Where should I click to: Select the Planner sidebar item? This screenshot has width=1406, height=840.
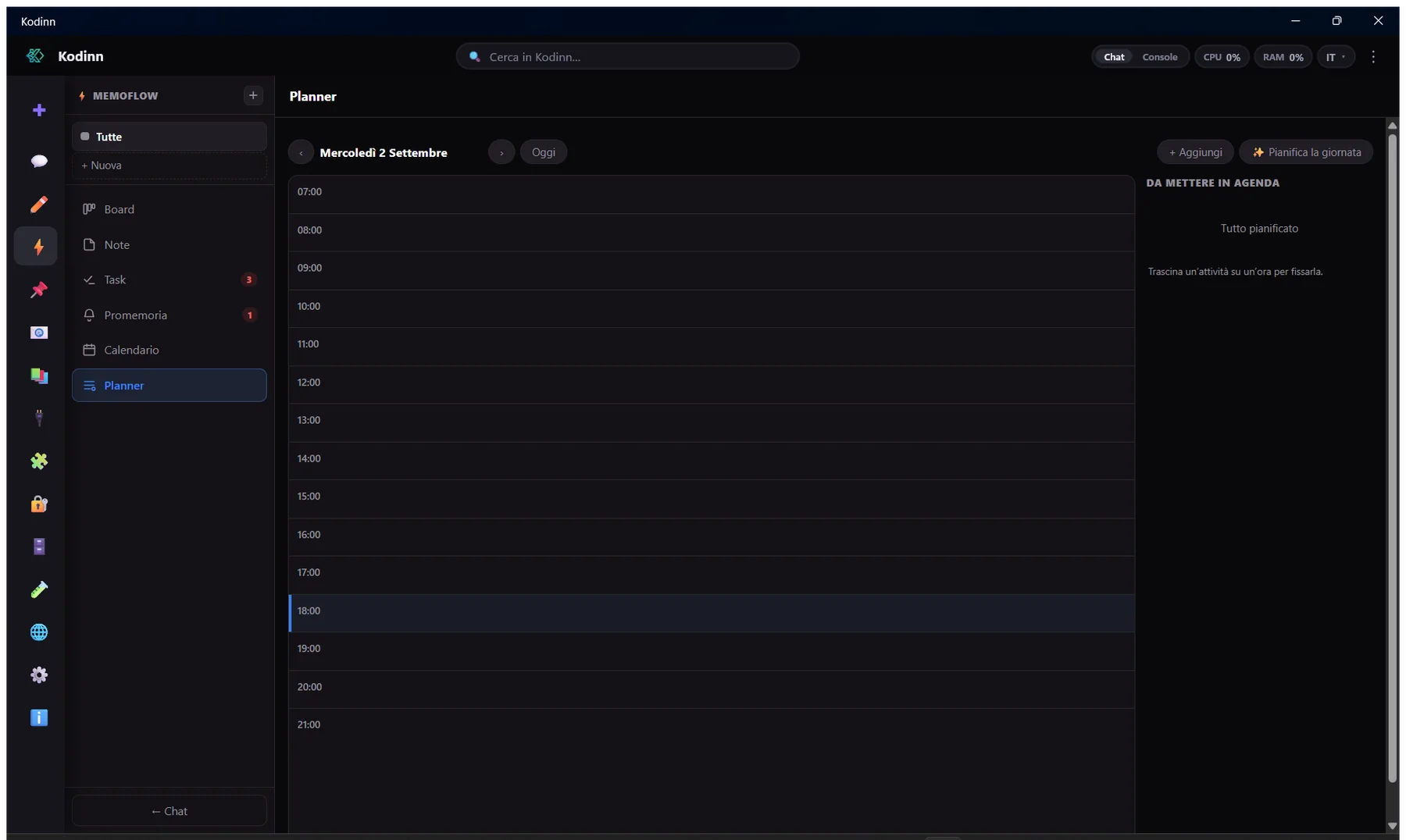click(170, 386)
